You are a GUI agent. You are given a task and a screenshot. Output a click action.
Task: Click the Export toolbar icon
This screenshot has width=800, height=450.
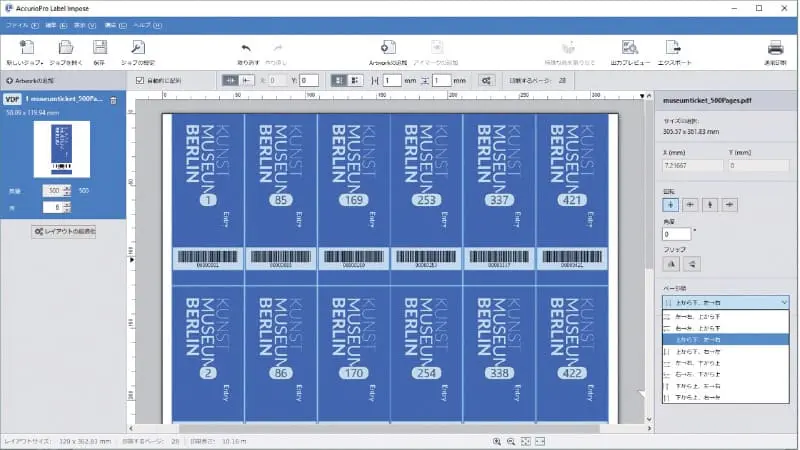(674, 48)
